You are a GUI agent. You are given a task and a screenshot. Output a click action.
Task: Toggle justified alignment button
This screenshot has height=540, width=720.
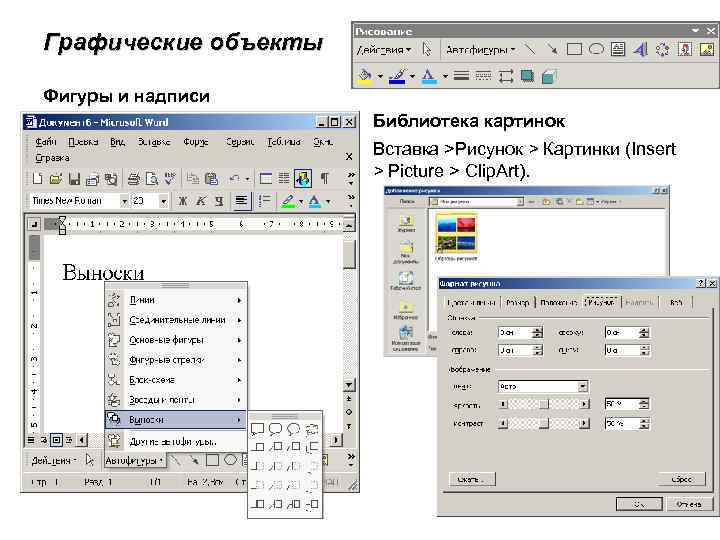click(242, 201)
